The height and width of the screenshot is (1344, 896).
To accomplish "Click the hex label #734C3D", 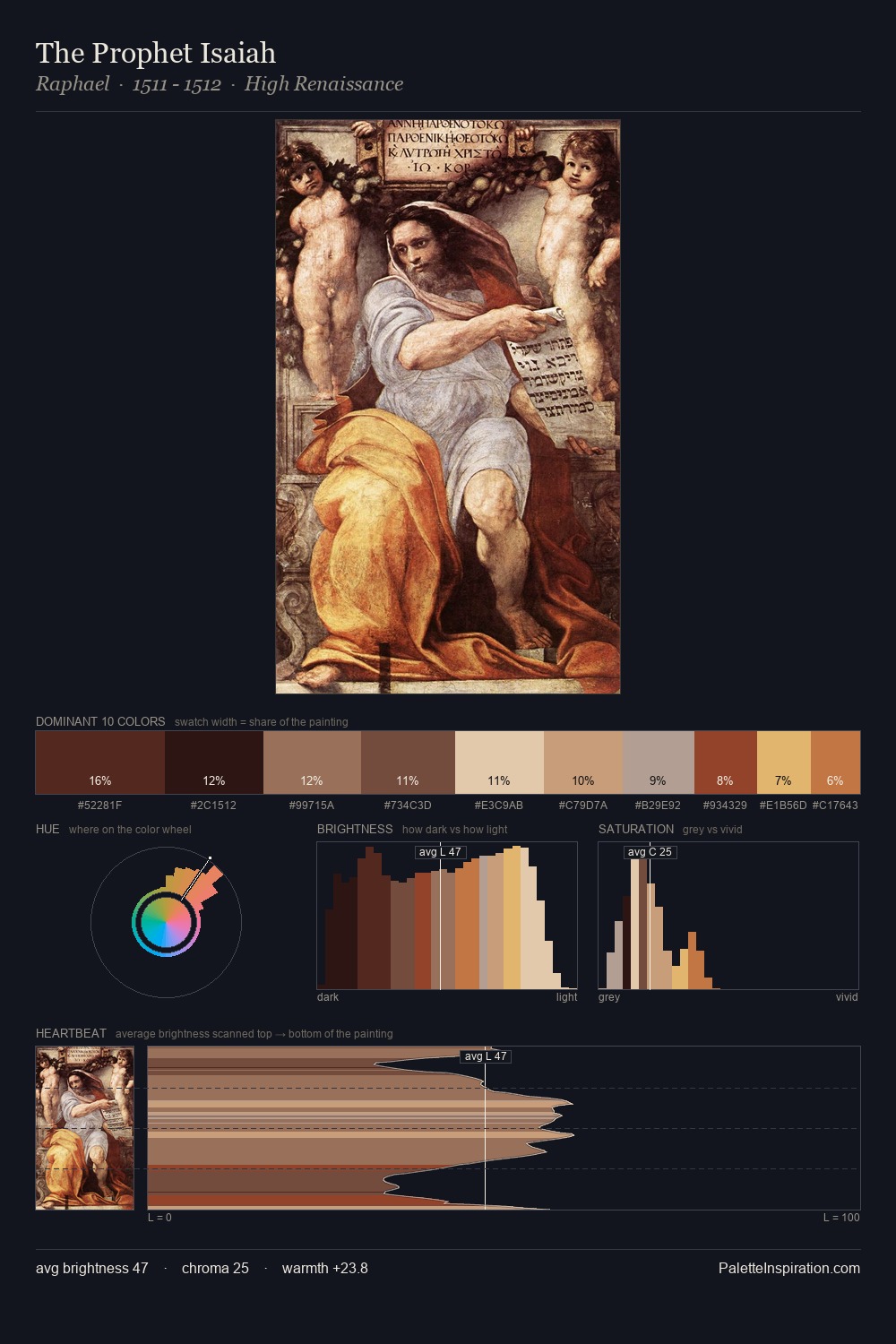I will tap(408, 806).
